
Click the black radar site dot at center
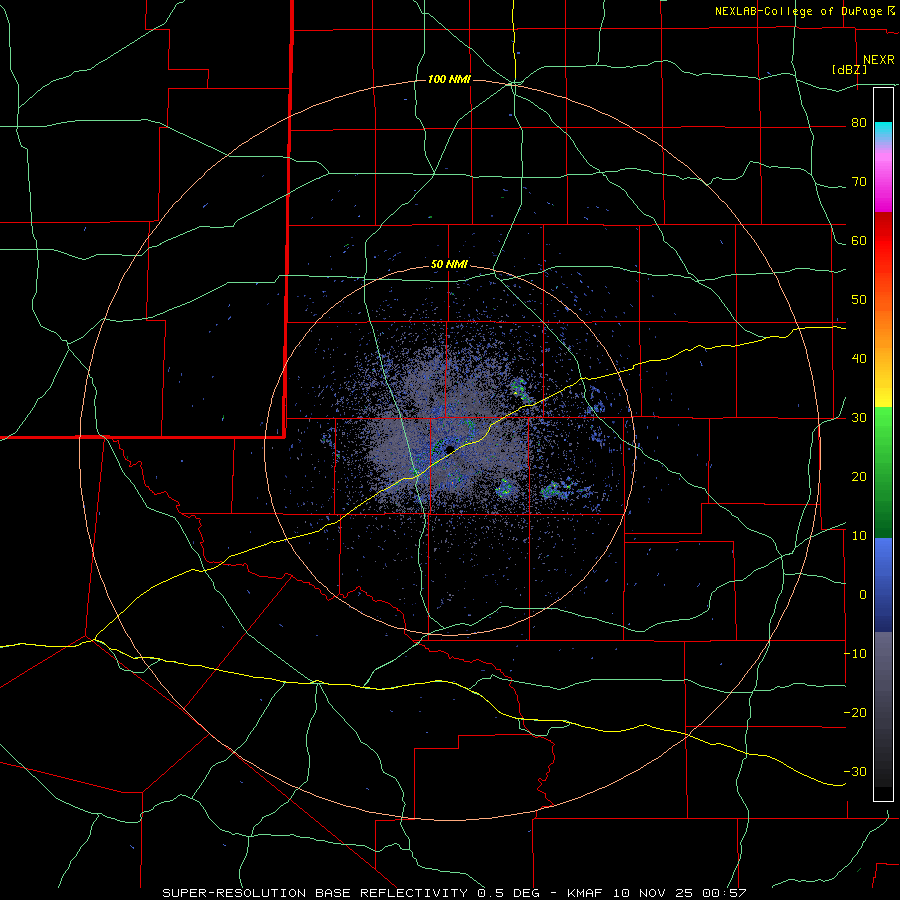[x=449, y=449]
